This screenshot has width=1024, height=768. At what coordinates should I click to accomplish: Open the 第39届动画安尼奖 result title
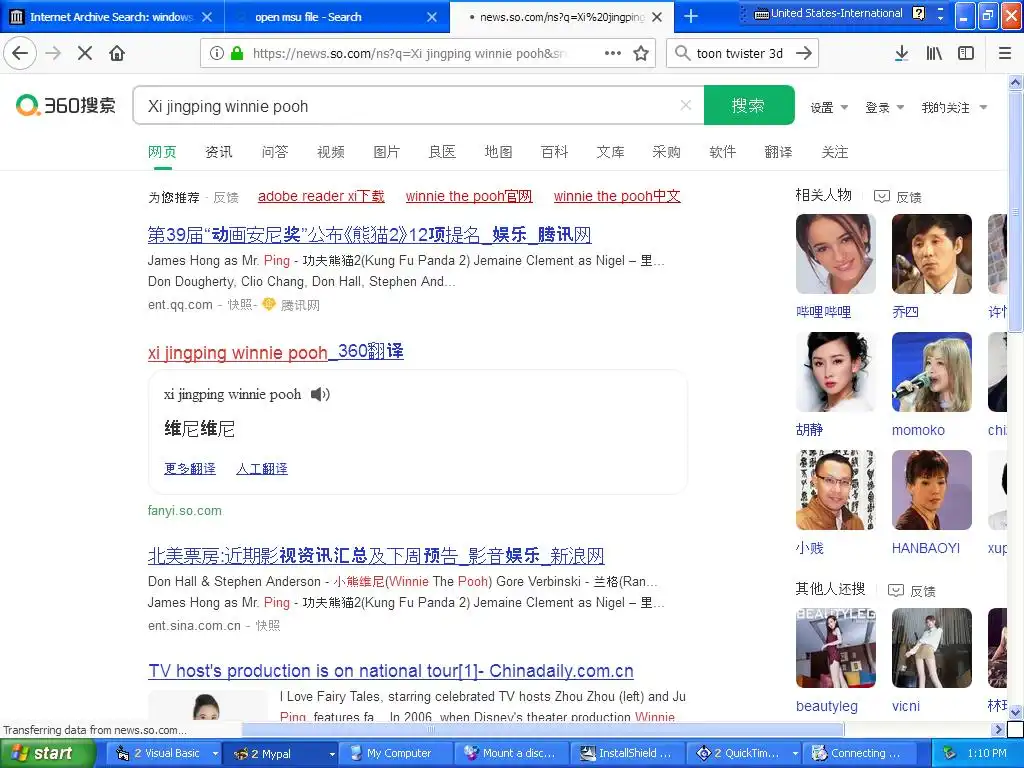click(370, 234)
